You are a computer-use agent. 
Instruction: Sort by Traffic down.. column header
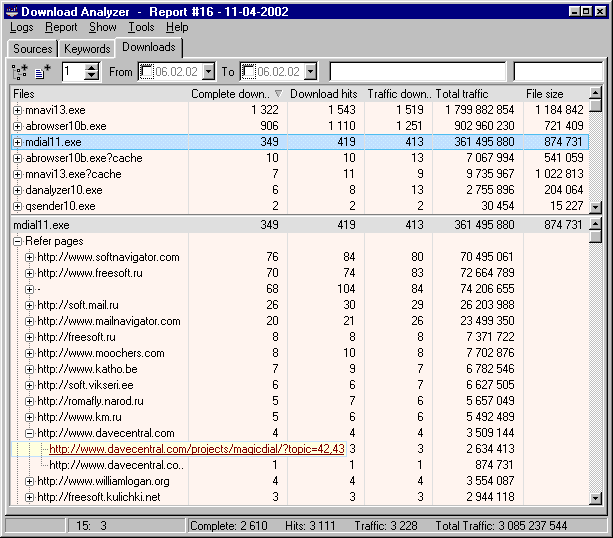coord(398,94)
